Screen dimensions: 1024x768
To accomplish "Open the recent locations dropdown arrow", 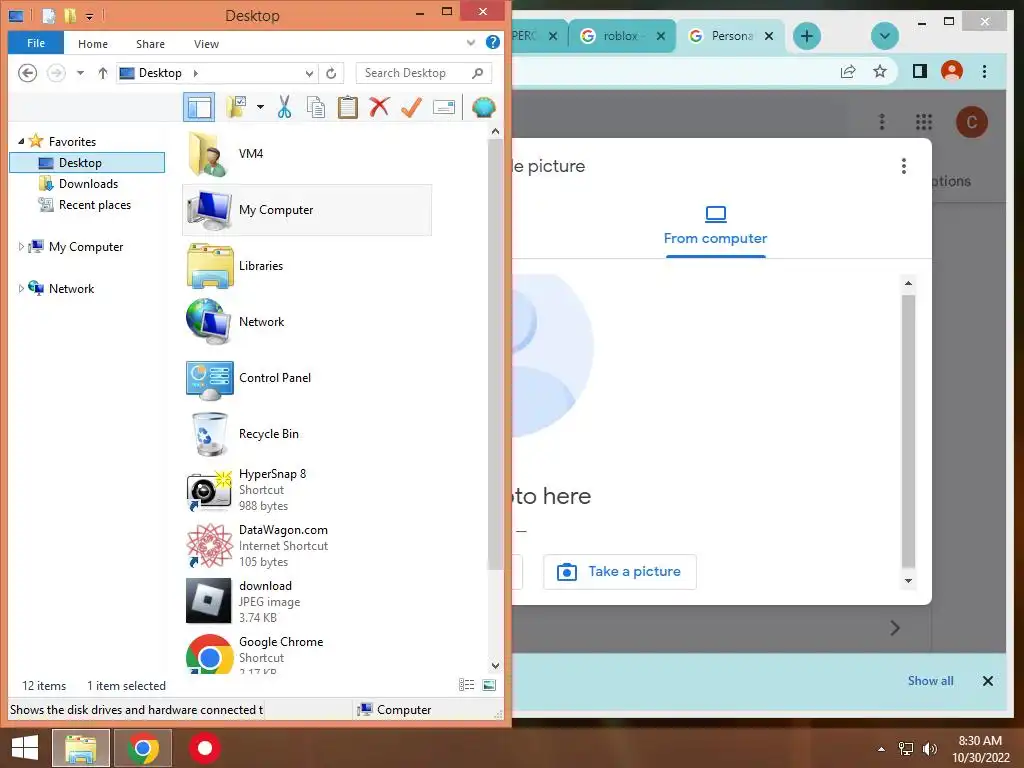I will point(80,73).
